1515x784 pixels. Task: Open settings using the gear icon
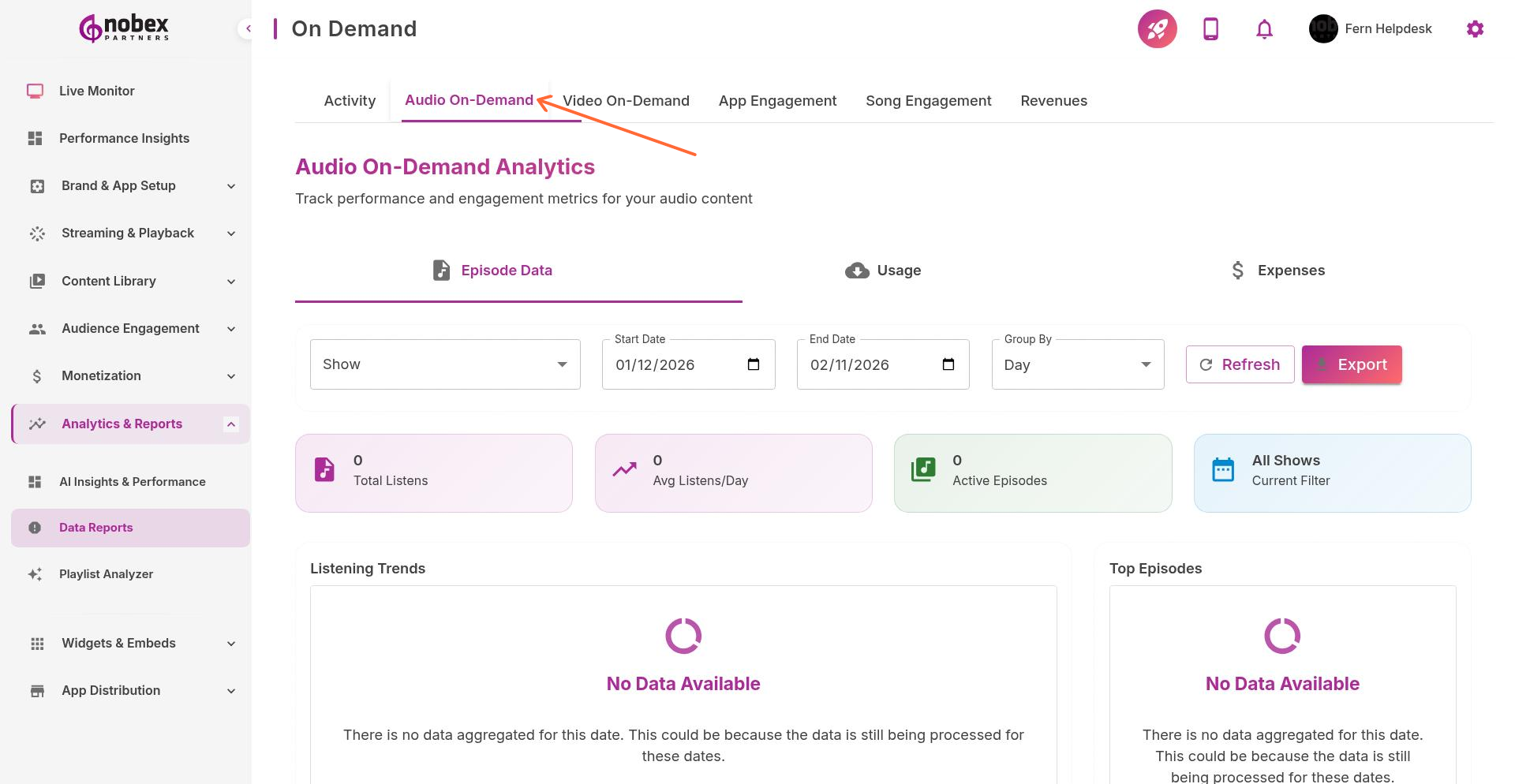(x=1475, y=28)
